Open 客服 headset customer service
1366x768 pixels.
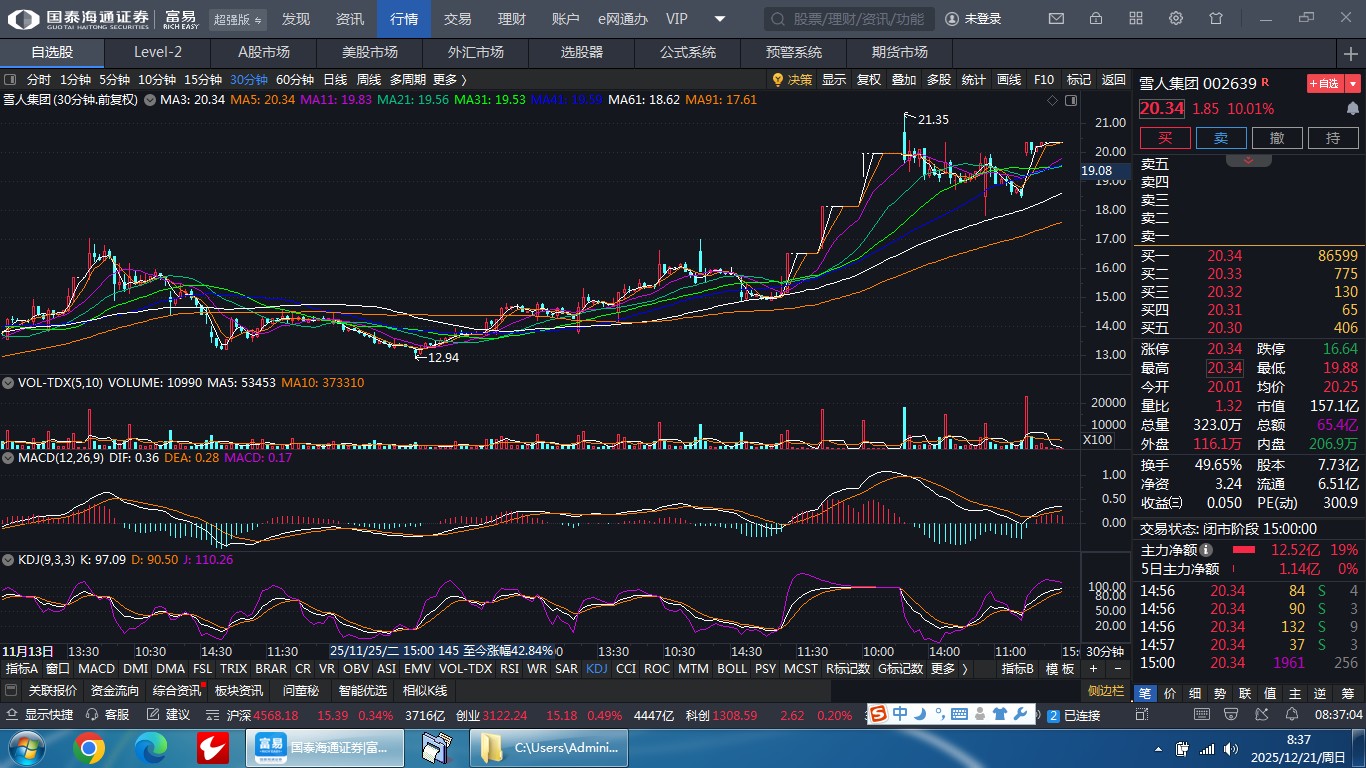click(x=108, y=715)
